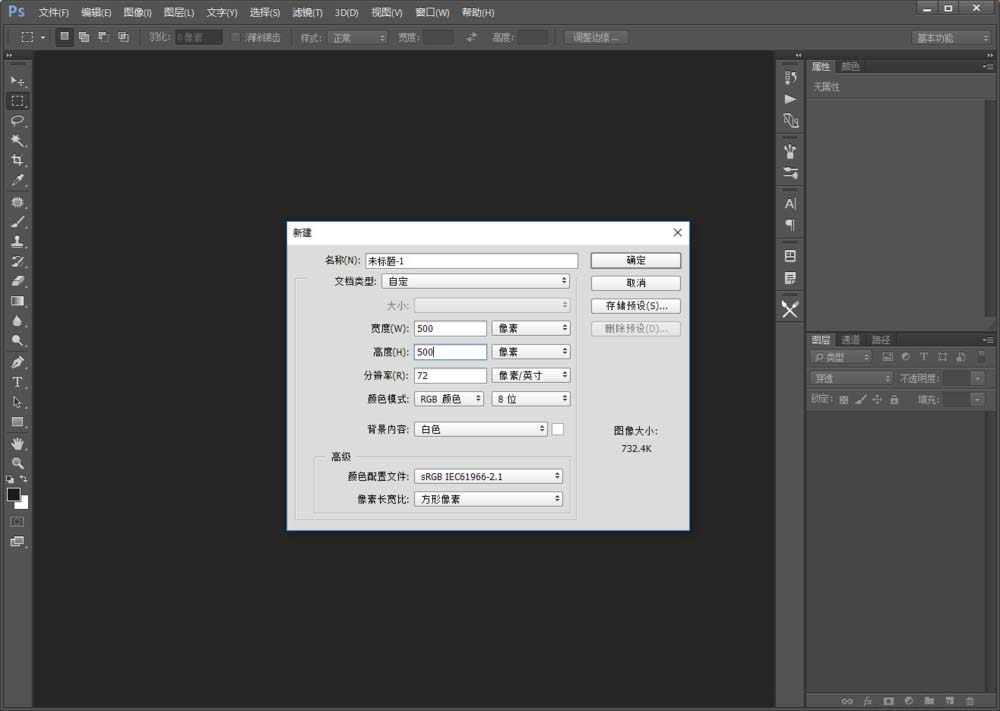
Task: Open the 颜色模式 dropdown
Action: pyautogui.click(x=448, y=398)
